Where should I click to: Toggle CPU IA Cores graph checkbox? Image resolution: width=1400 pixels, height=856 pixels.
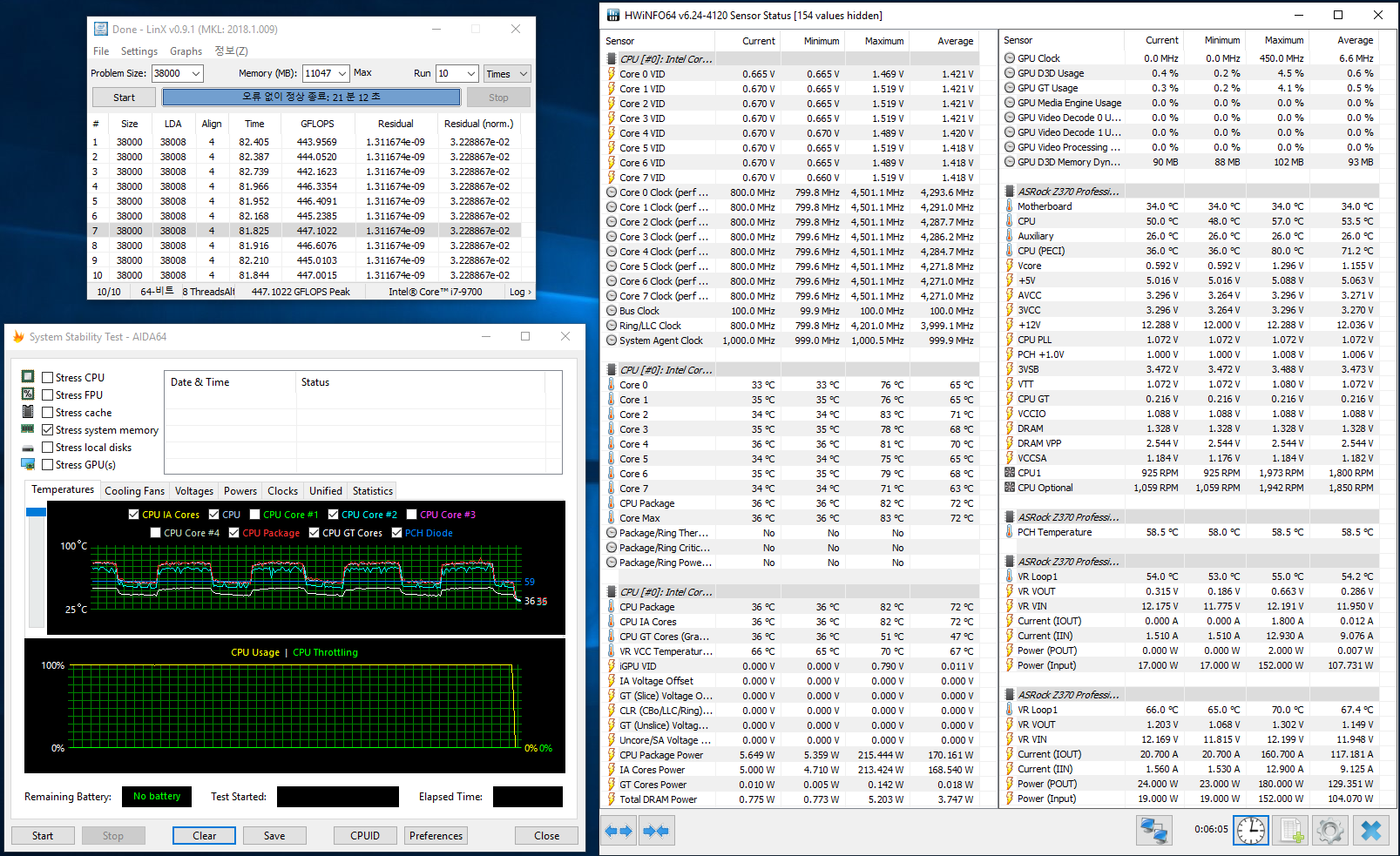tap(133, 515)
